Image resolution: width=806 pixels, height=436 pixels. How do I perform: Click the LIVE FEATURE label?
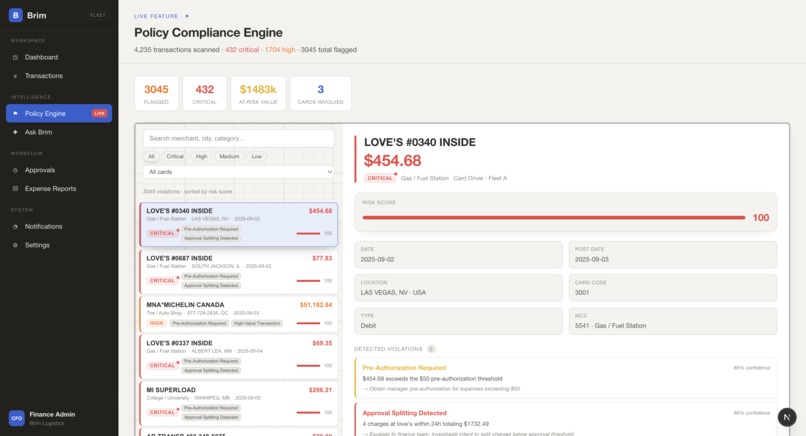click(x=156, y=16)
